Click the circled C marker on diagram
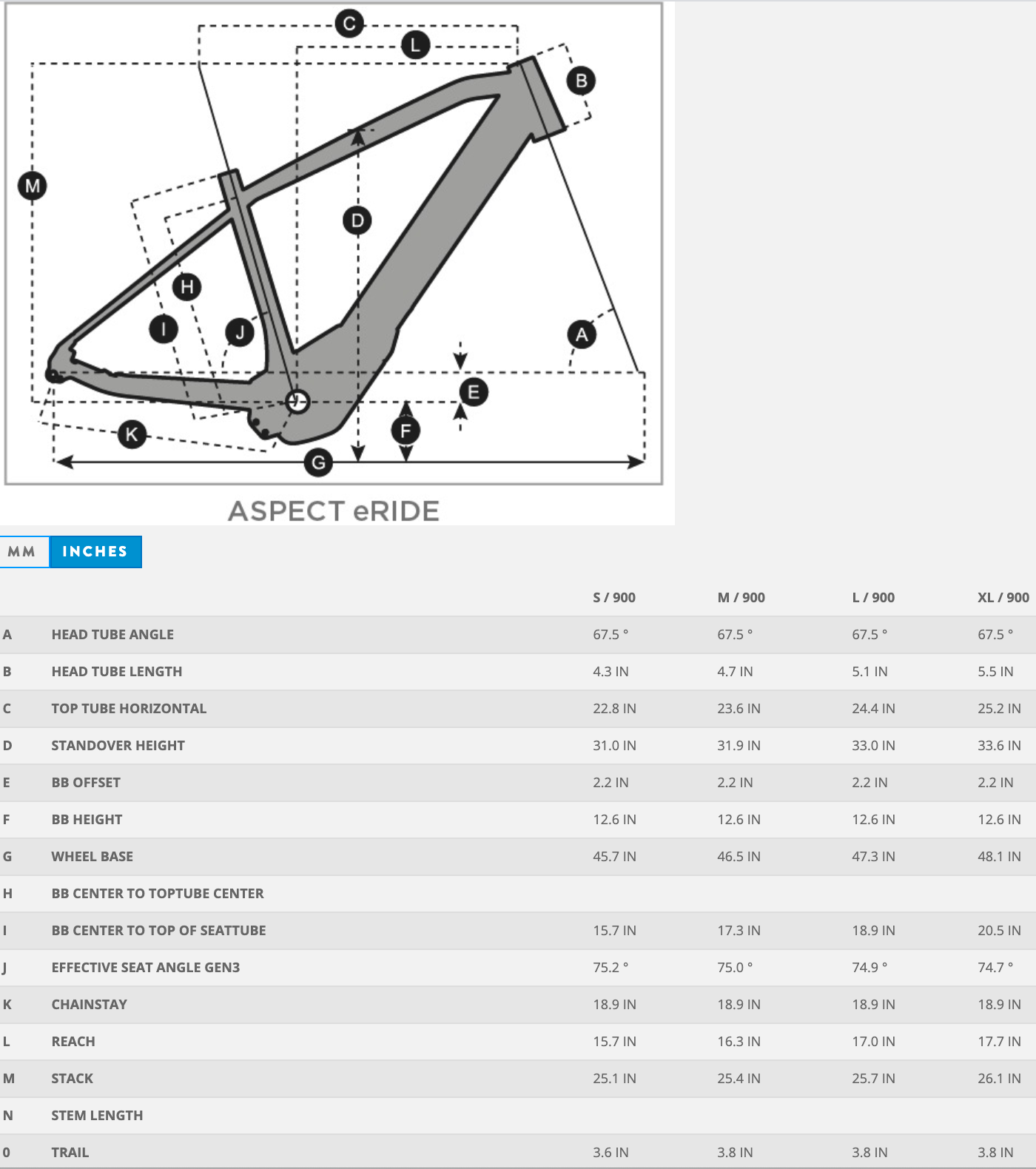Viewport: 1036px width, 1169px height. 349,24
